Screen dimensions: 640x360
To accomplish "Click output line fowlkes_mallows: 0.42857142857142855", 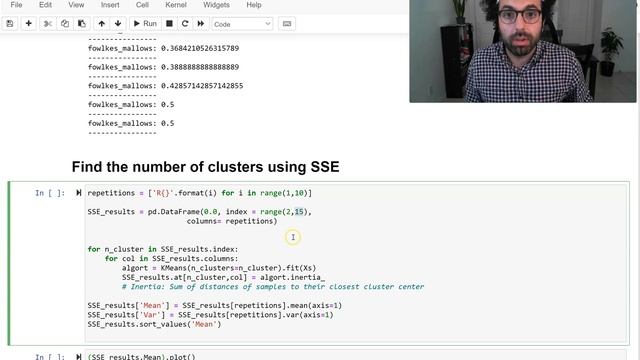I will (x=165, y=86).
